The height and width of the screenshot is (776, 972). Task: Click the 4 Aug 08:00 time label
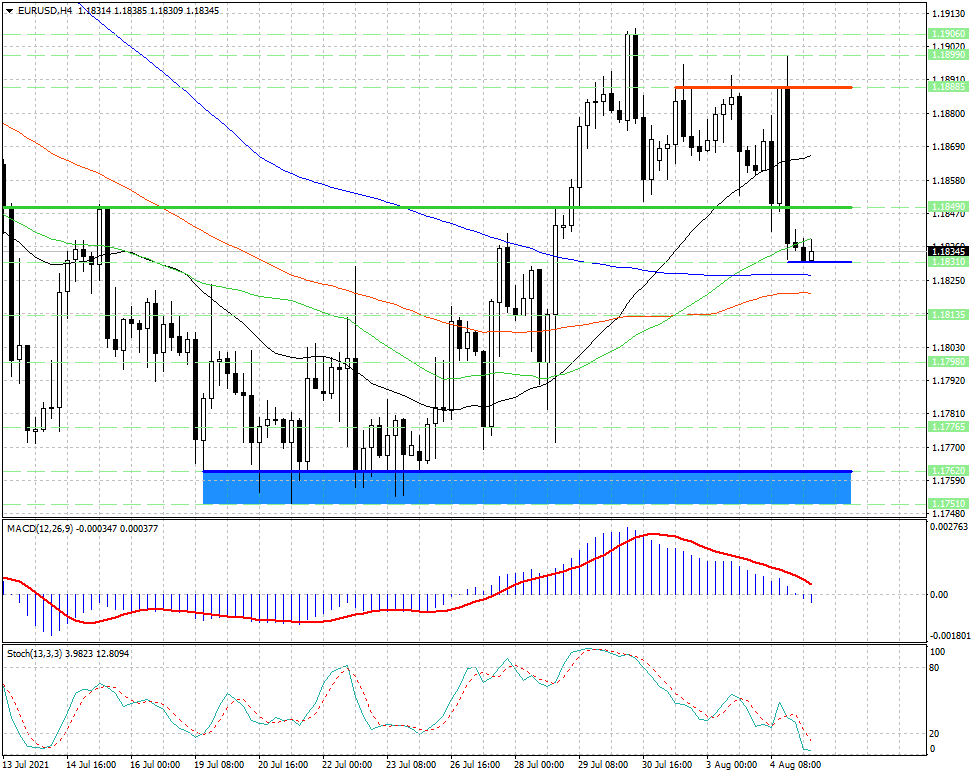795,765
